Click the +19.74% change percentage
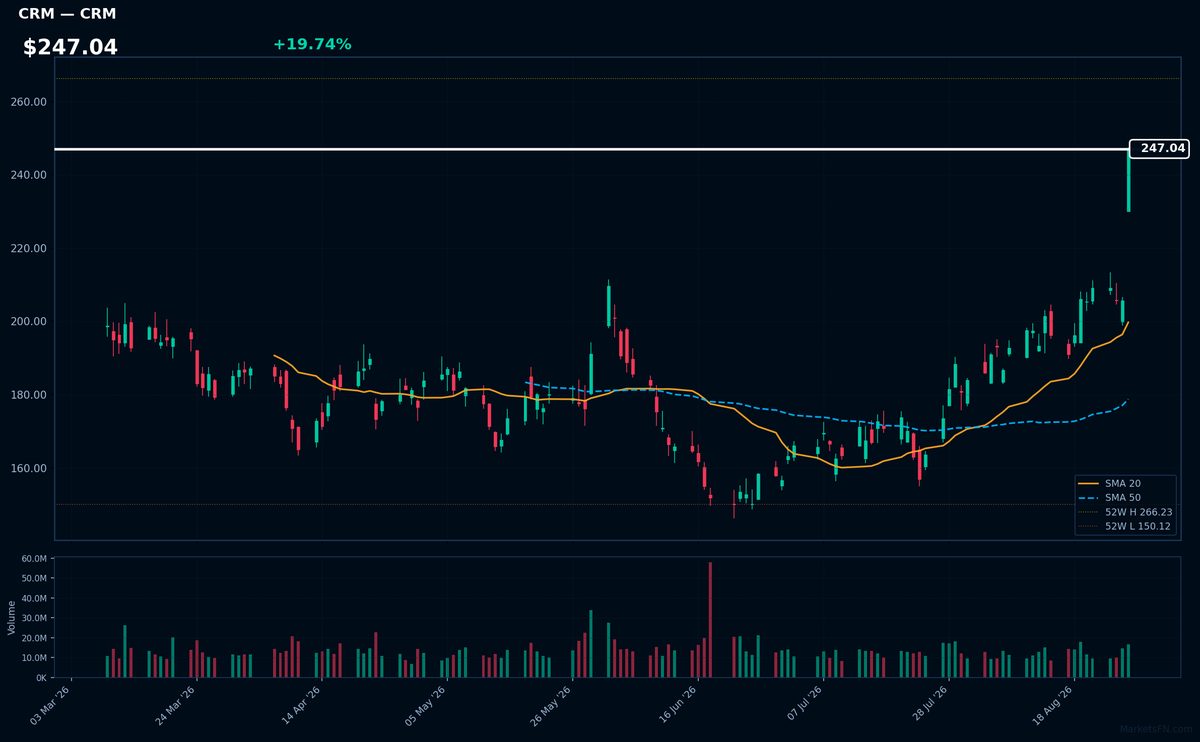 coord(312,44)
